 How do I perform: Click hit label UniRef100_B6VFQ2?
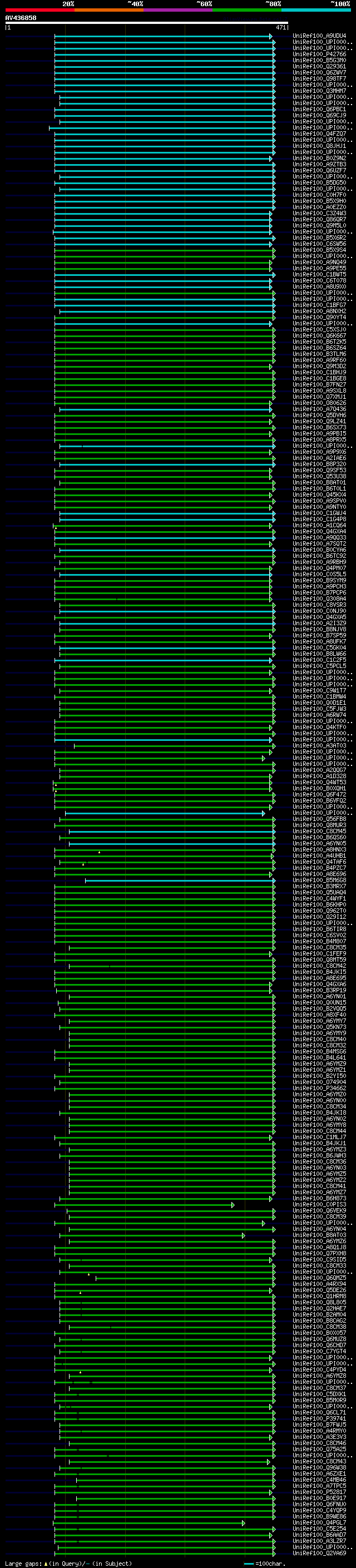coord(319,800)
